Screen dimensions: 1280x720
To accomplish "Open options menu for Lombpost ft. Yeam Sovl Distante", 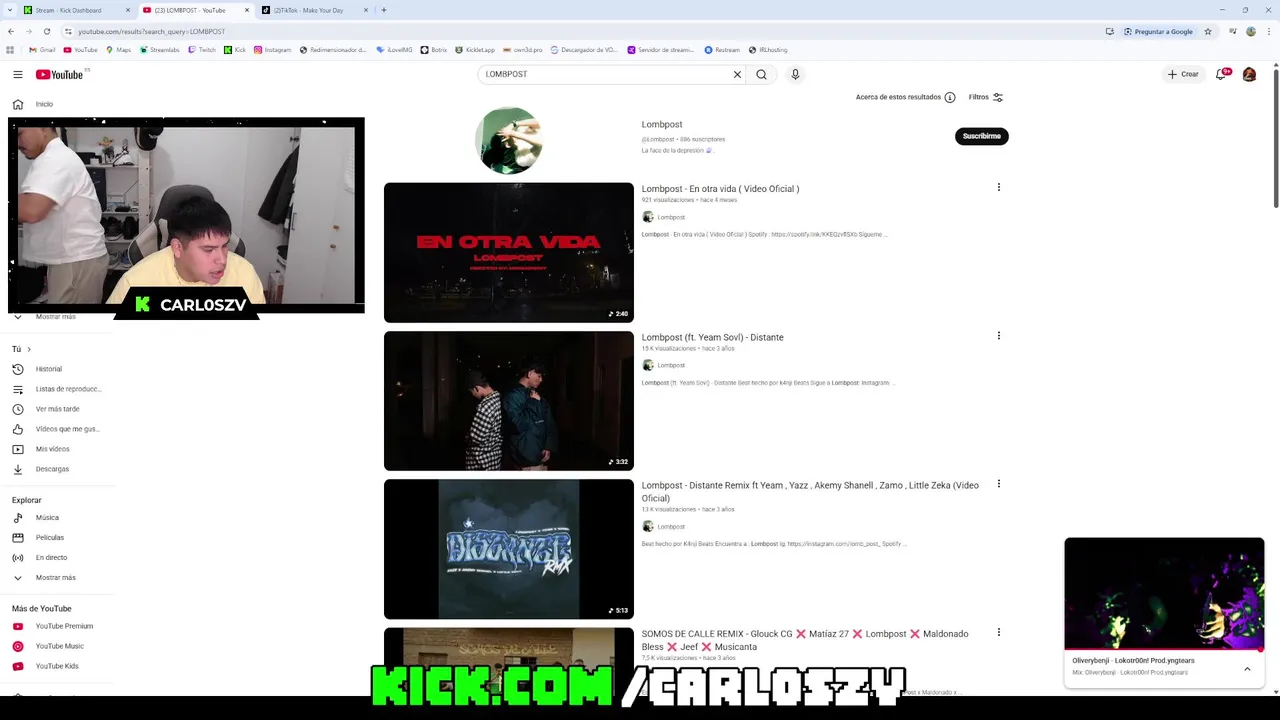I will [x=998, y=336].
